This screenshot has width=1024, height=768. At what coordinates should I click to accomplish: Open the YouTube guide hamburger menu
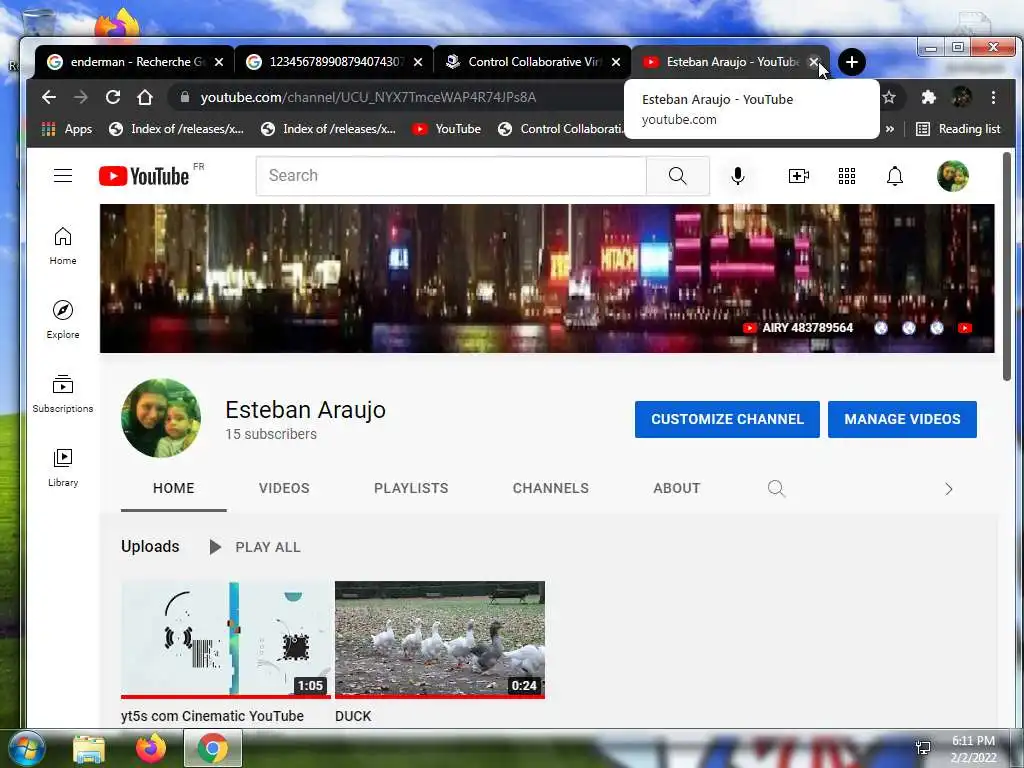tap(63, 176)
